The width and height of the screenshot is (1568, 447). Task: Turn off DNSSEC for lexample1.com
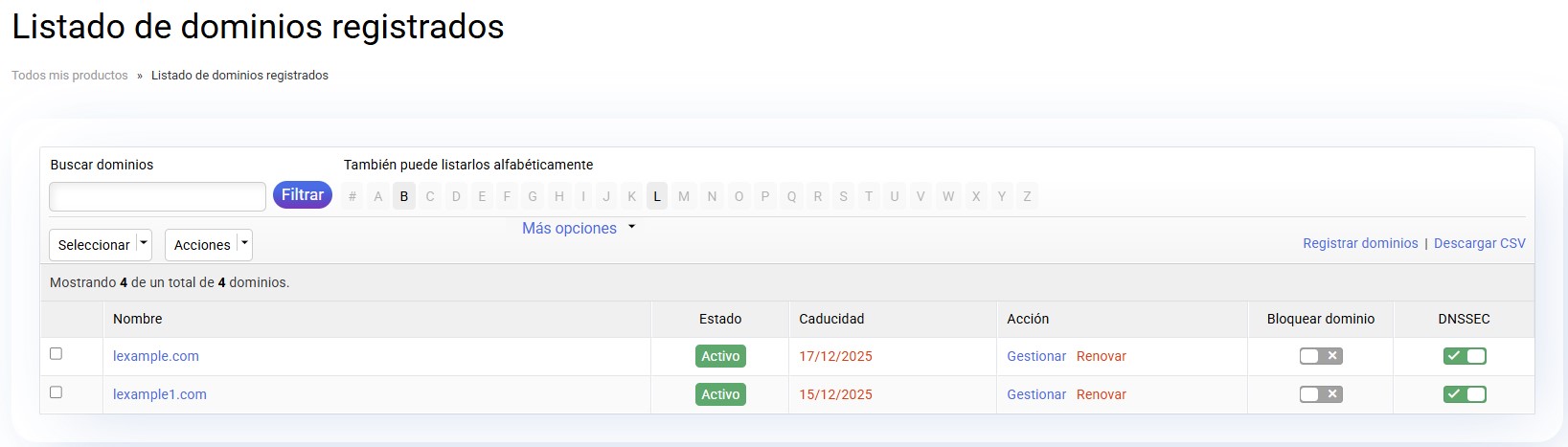(x=1464, y=394)
